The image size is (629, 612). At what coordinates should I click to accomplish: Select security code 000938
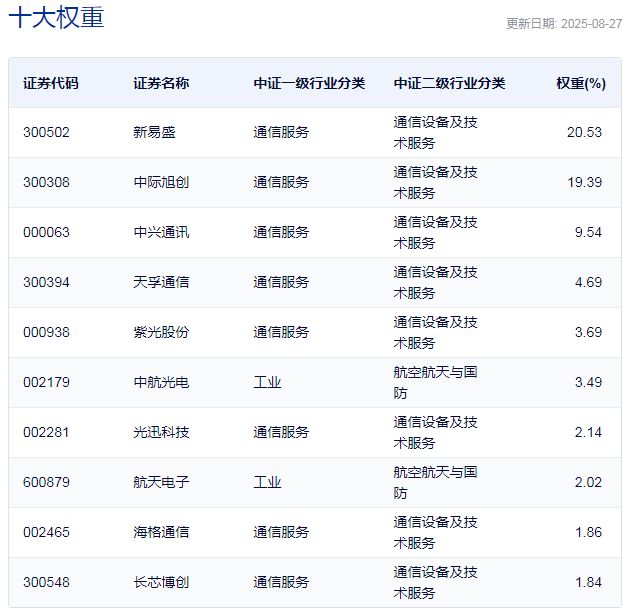click(x=47, y=332)
